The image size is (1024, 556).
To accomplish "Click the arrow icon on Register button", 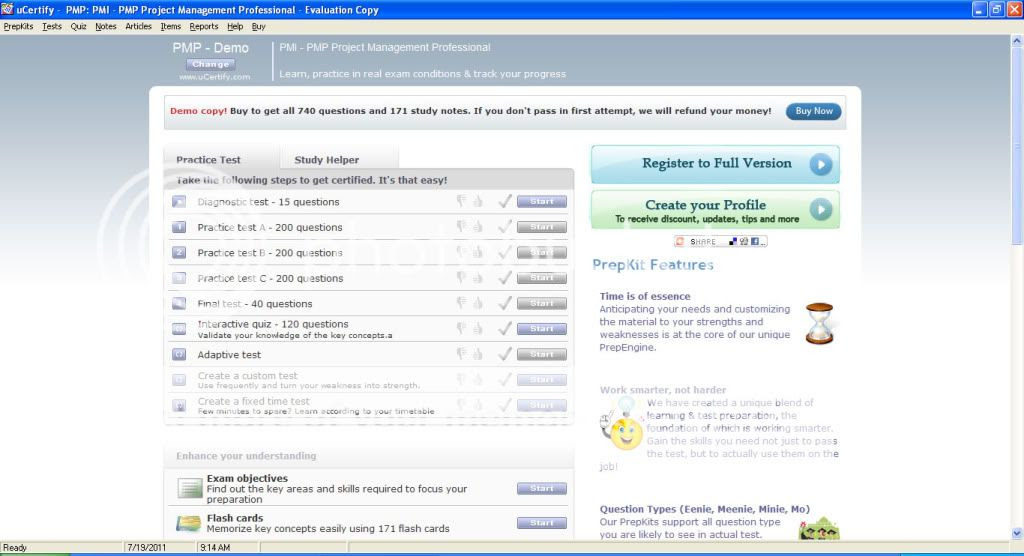I will point(820,164).
